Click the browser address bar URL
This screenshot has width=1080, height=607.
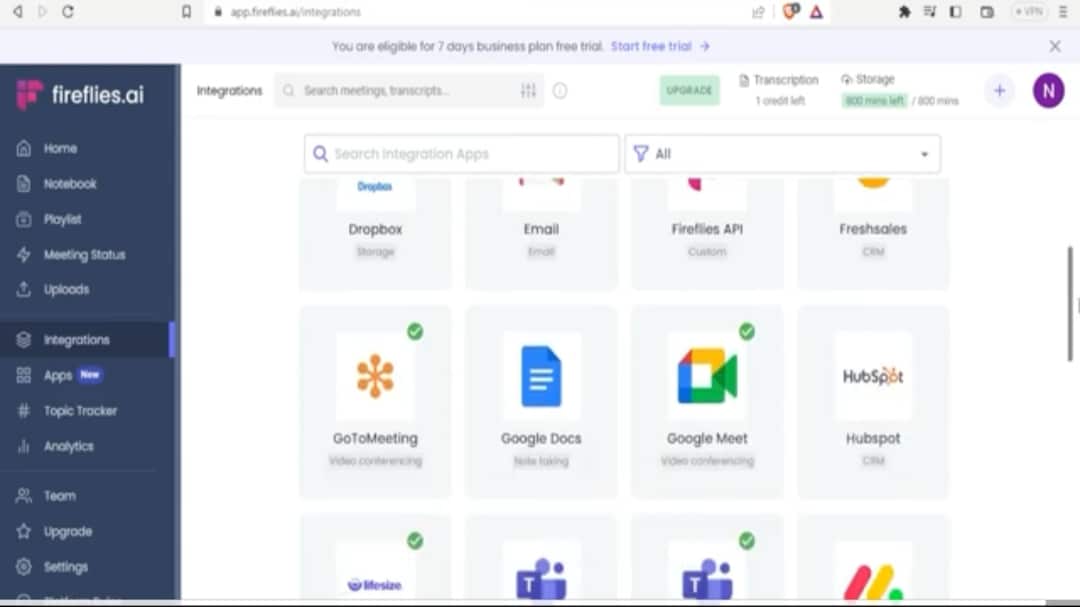coord(295,12)
